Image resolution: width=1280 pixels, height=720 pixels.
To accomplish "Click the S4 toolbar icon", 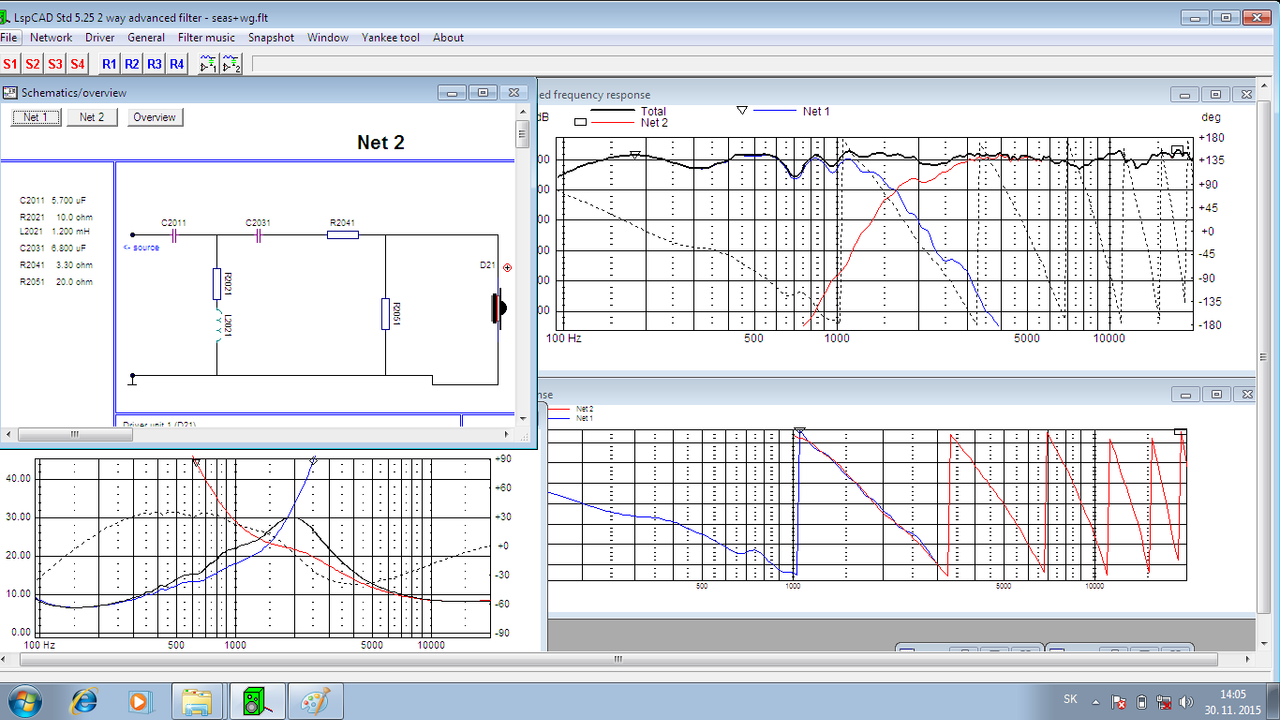I will click(77, 64).
